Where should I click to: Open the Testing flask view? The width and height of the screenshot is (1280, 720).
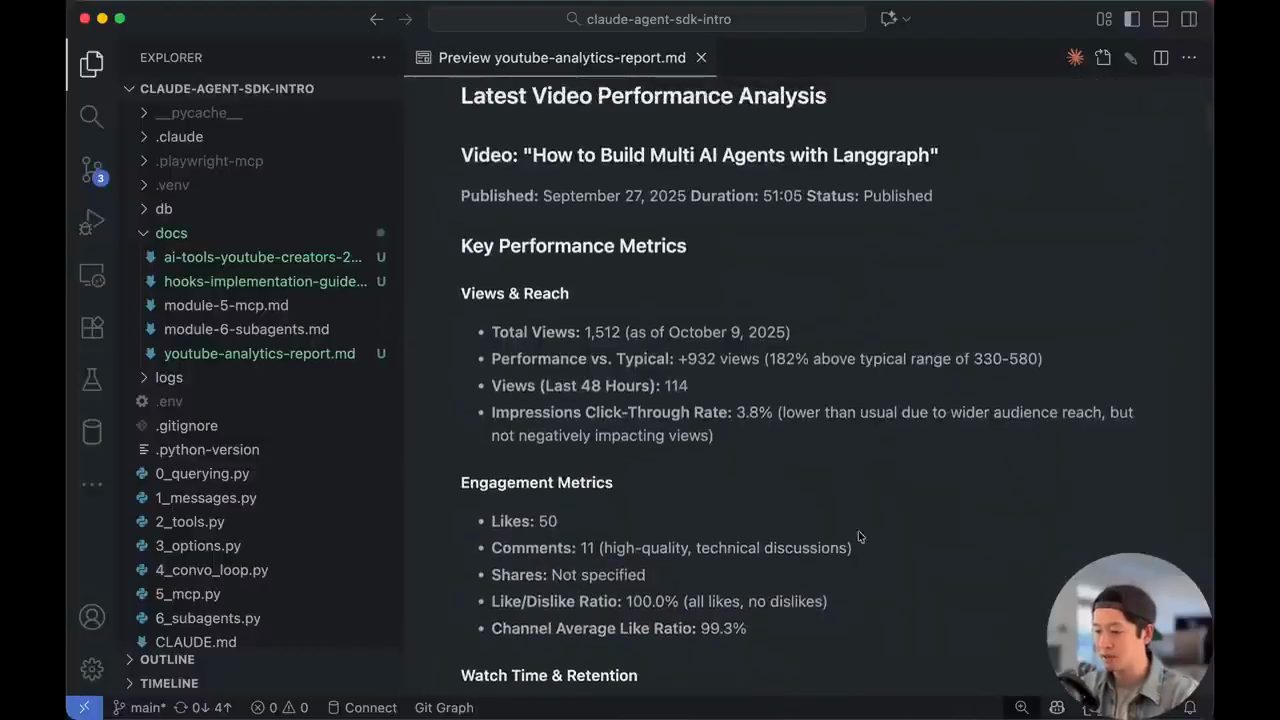91,380
